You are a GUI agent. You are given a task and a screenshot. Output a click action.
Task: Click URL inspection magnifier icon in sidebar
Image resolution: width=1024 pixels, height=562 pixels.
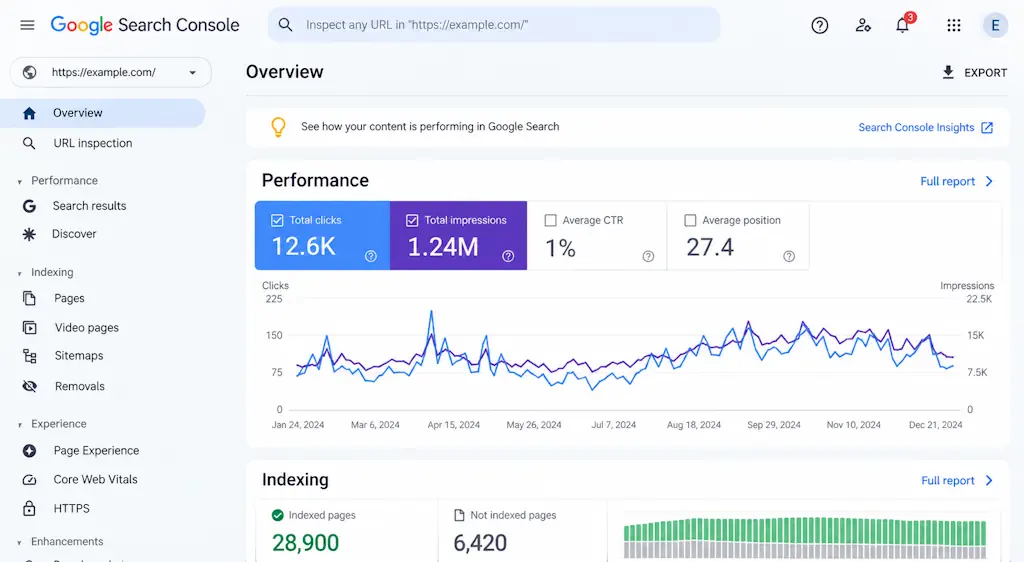pyautogui.click(x=29, y=143)
